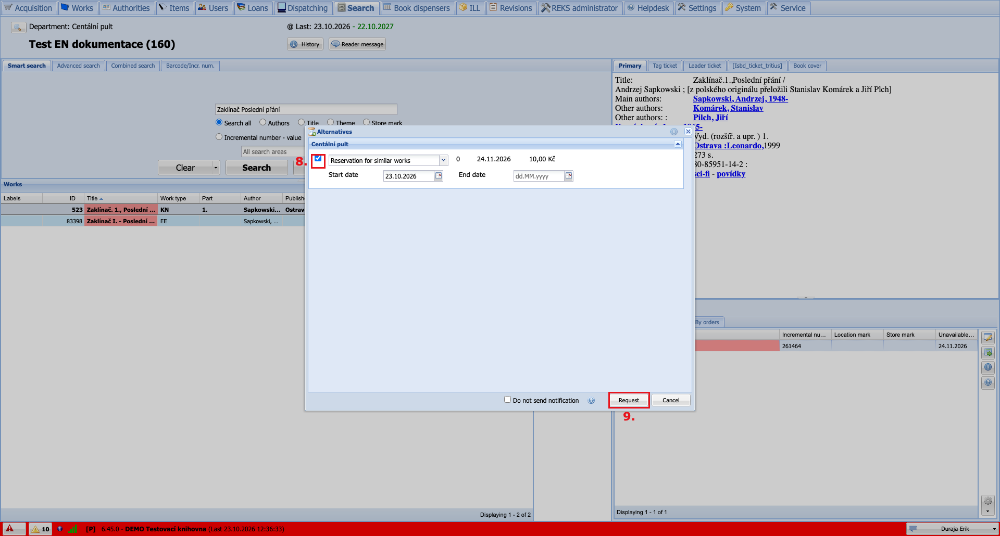Click the department search icon button

coord(18,27)
